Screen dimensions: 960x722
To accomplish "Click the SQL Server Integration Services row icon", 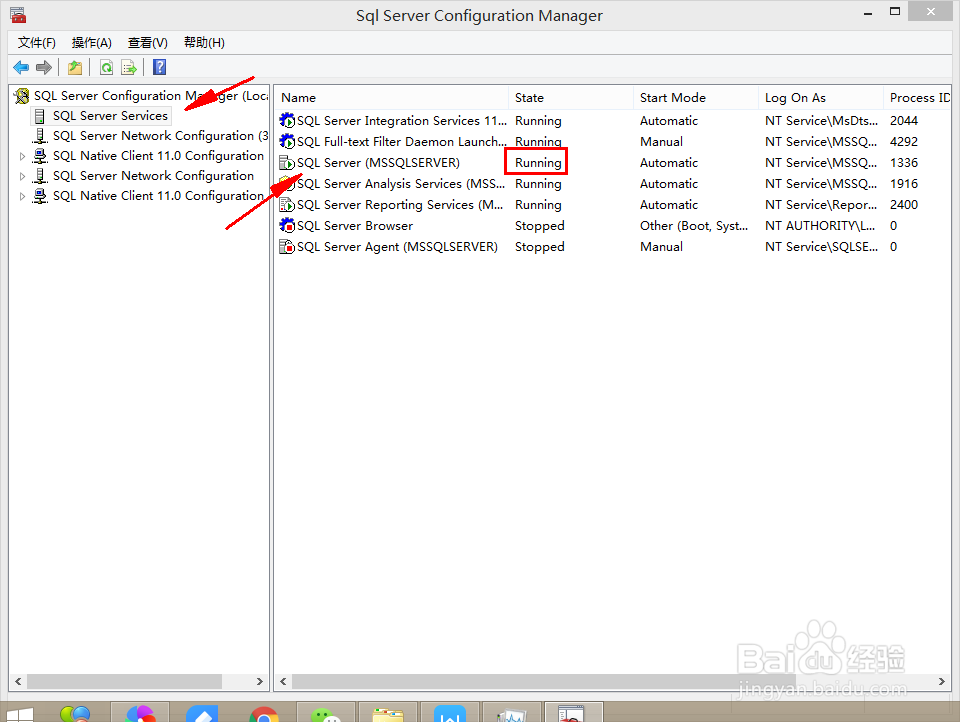I will tap(287, 121).
